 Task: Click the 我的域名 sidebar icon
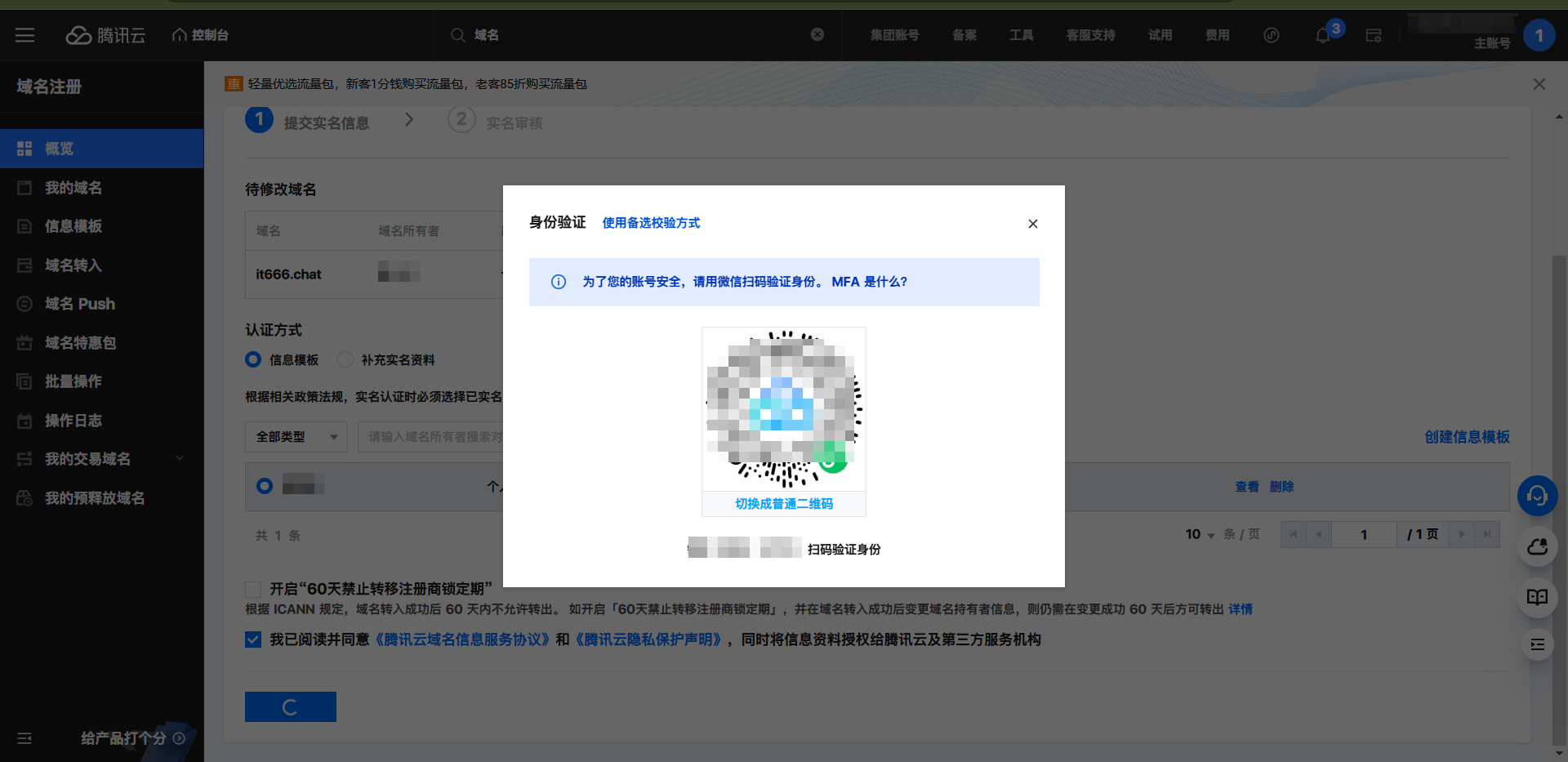(x=24, y=188)
